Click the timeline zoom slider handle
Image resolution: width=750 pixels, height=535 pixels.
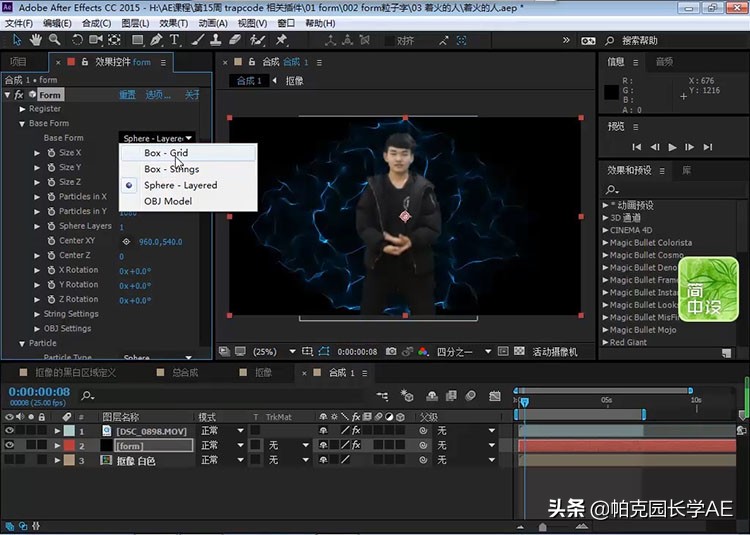point(542,527)
